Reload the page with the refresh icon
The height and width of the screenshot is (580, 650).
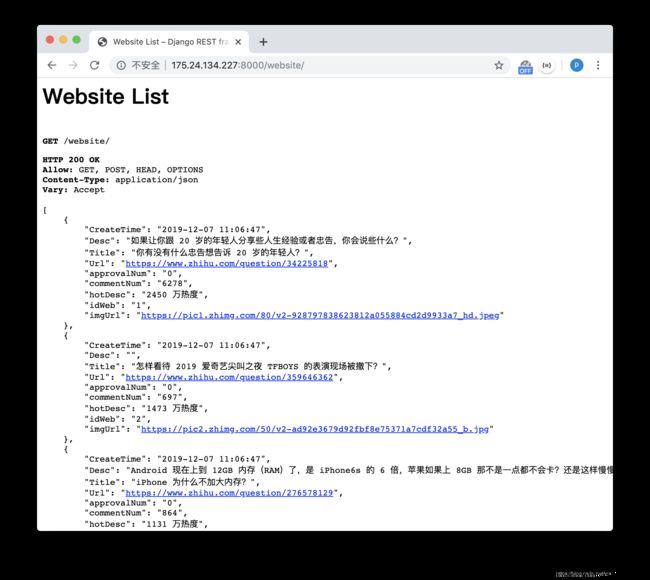95,65
